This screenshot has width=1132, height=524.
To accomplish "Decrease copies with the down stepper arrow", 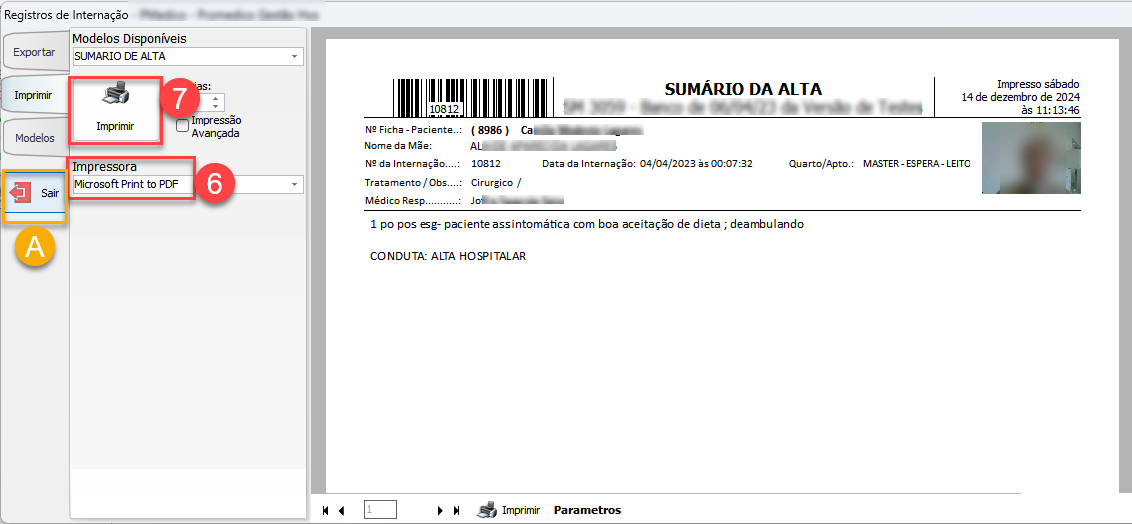I will click(x=217, y=106).
